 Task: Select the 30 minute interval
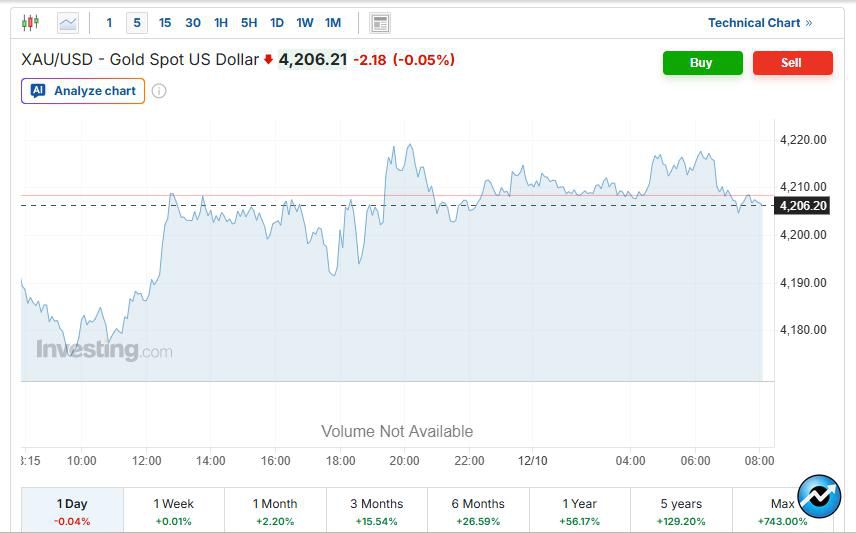tap(193, 22)
